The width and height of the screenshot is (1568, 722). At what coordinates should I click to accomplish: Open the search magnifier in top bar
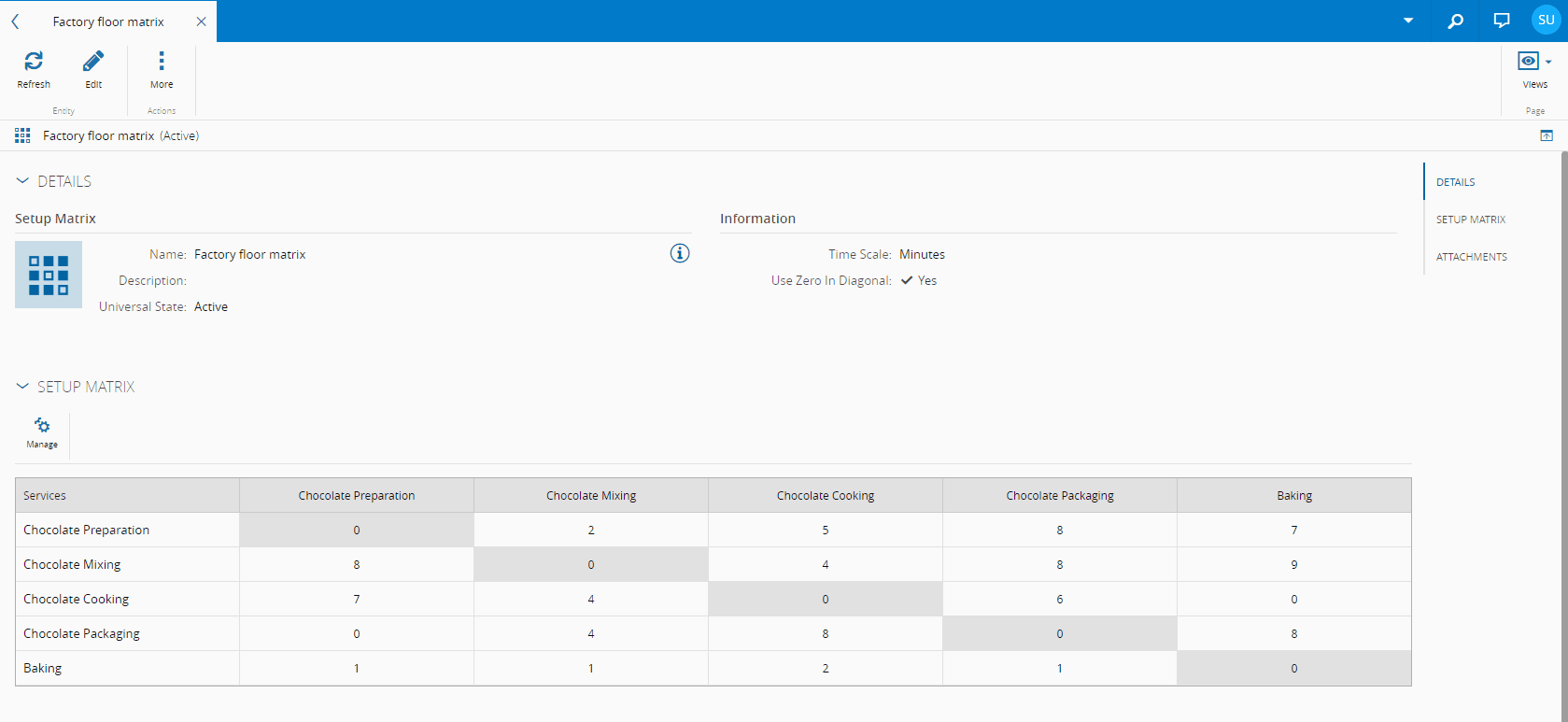(x=1455, y=21)
